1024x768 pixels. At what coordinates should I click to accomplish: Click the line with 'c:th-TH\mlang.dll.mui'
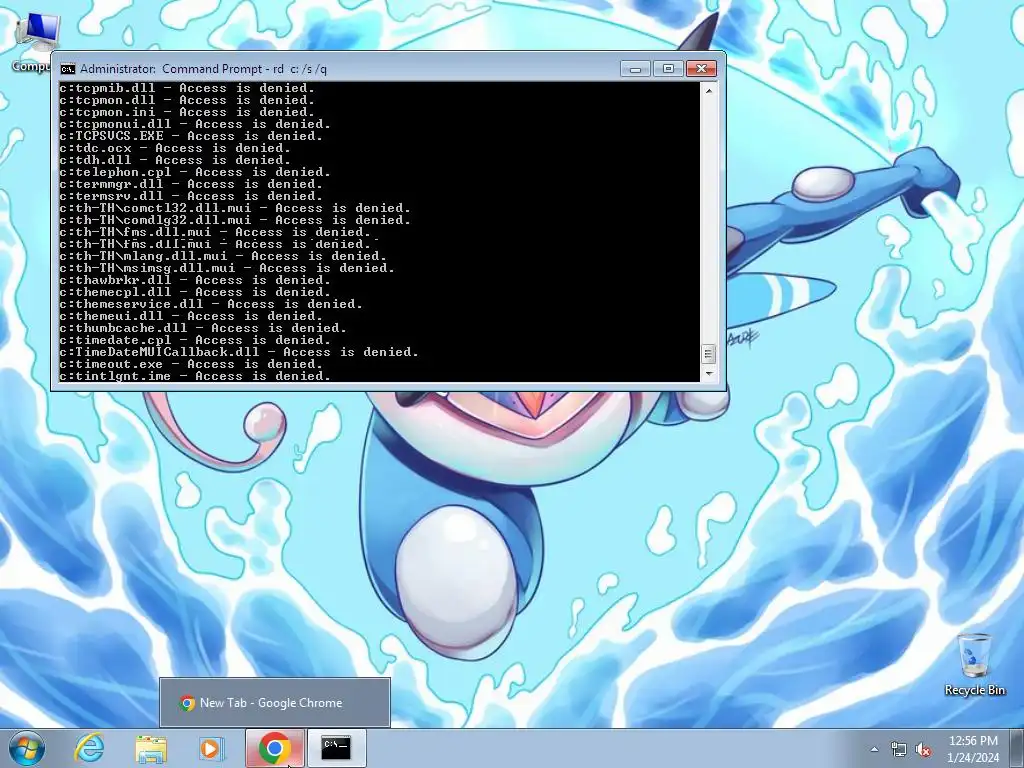point(223,256)
